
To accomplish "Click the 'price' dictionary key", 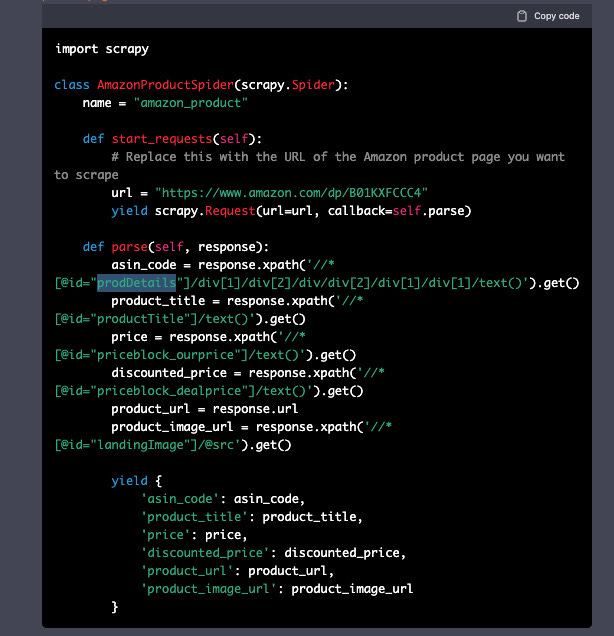I will point(165,535).
